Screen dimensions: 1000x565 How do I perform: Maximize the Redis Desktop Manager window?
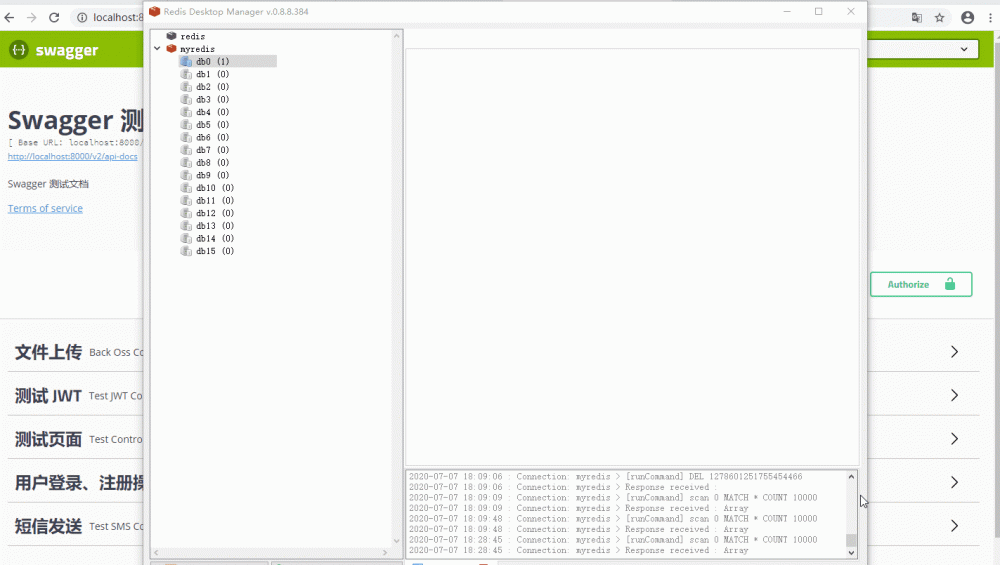[x=819, y=11]
